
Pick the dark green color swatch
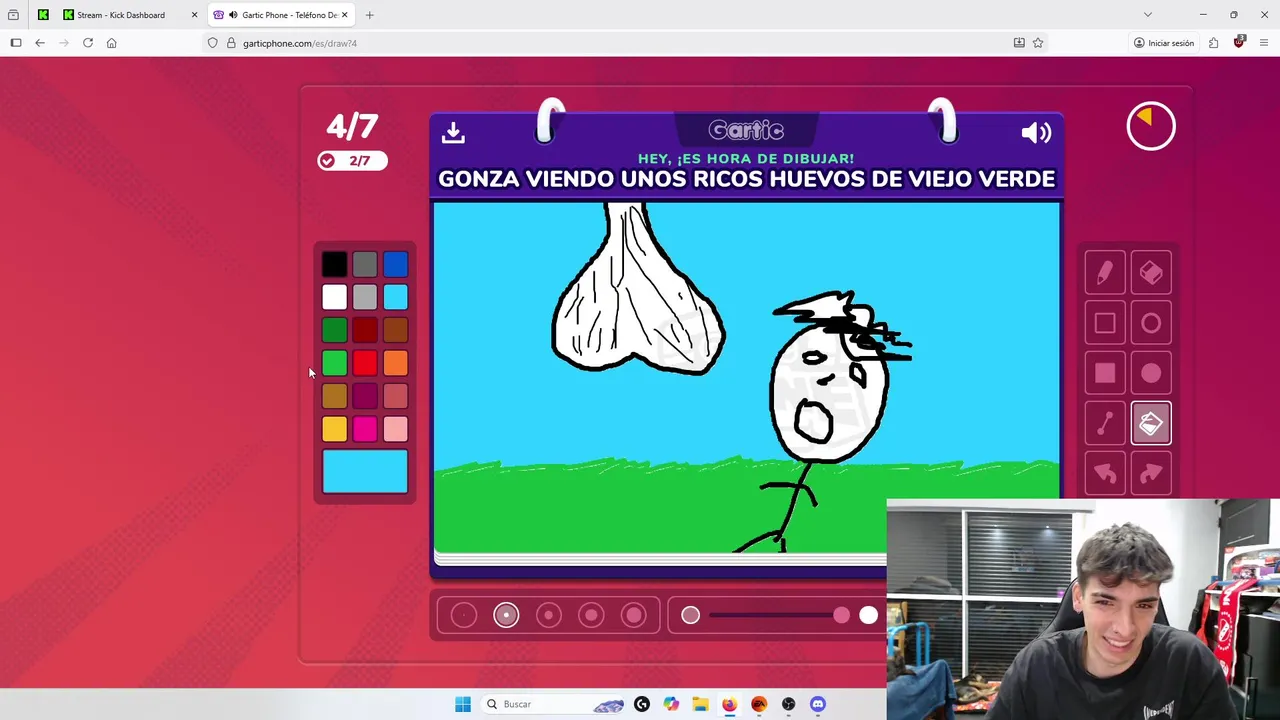tap(335, 330)
